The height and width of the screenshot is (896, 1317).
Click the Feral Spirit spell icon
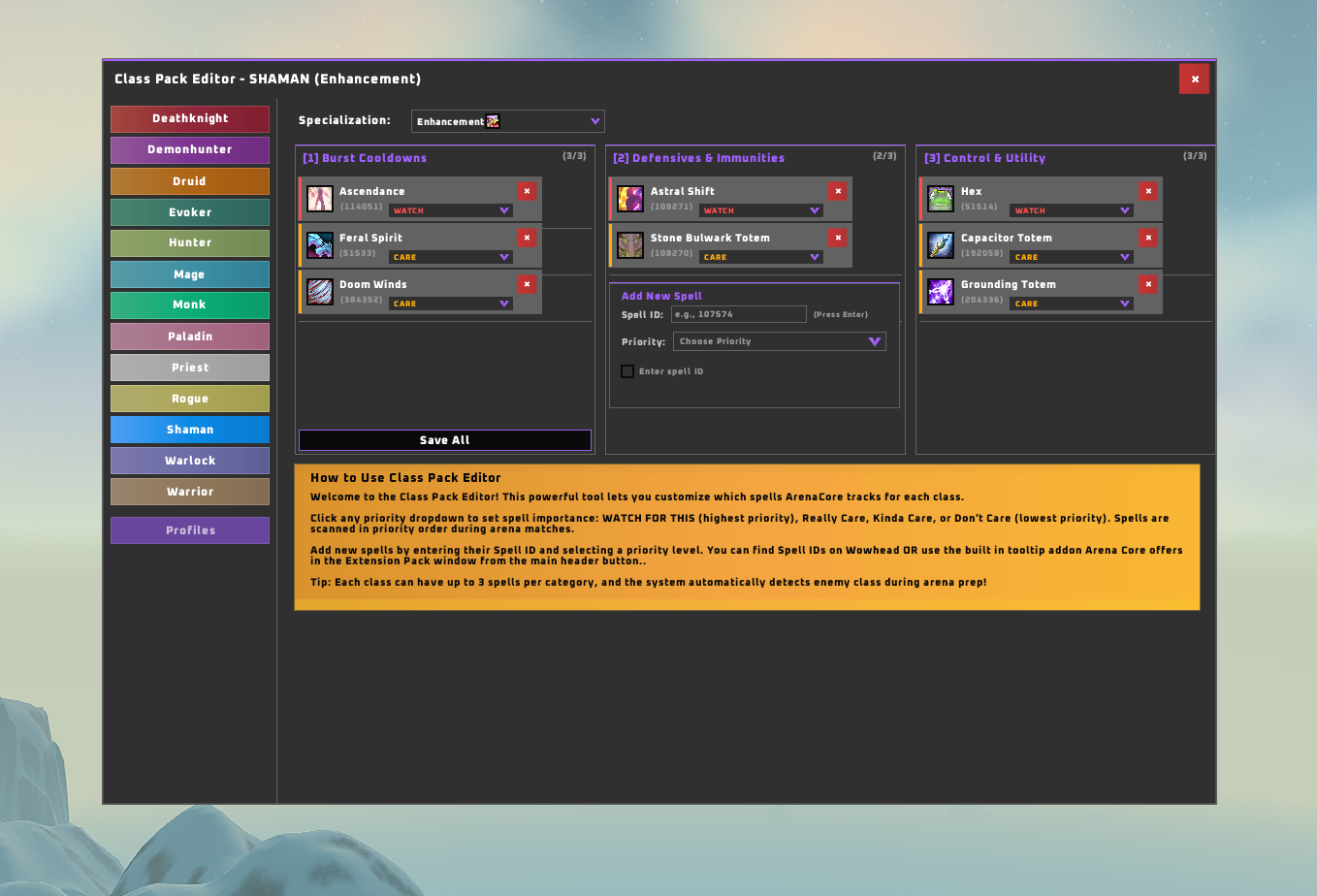point(320,243)
